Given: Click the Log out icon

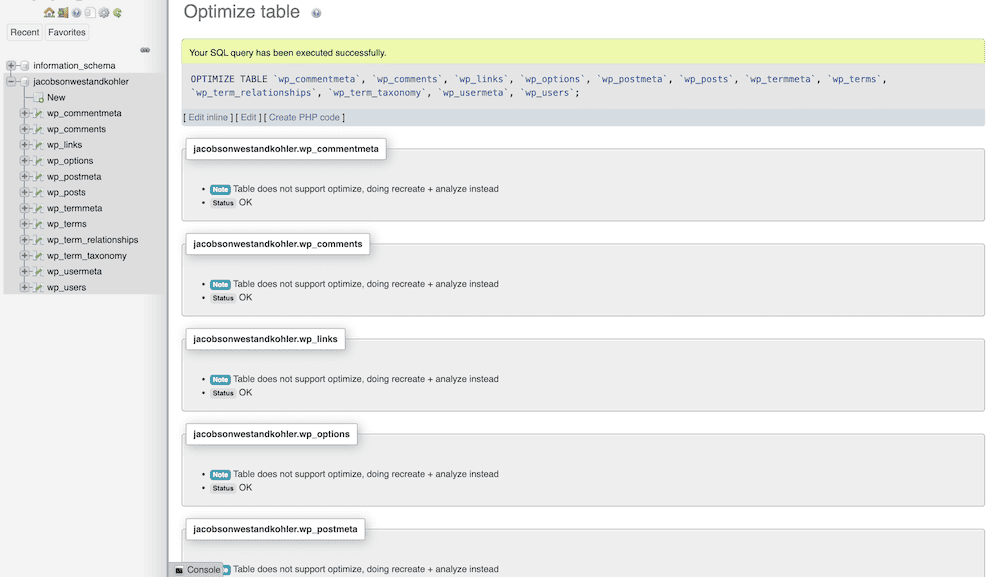Looking at the screenshot, I should pyautogui.click(x=62, y=12).
